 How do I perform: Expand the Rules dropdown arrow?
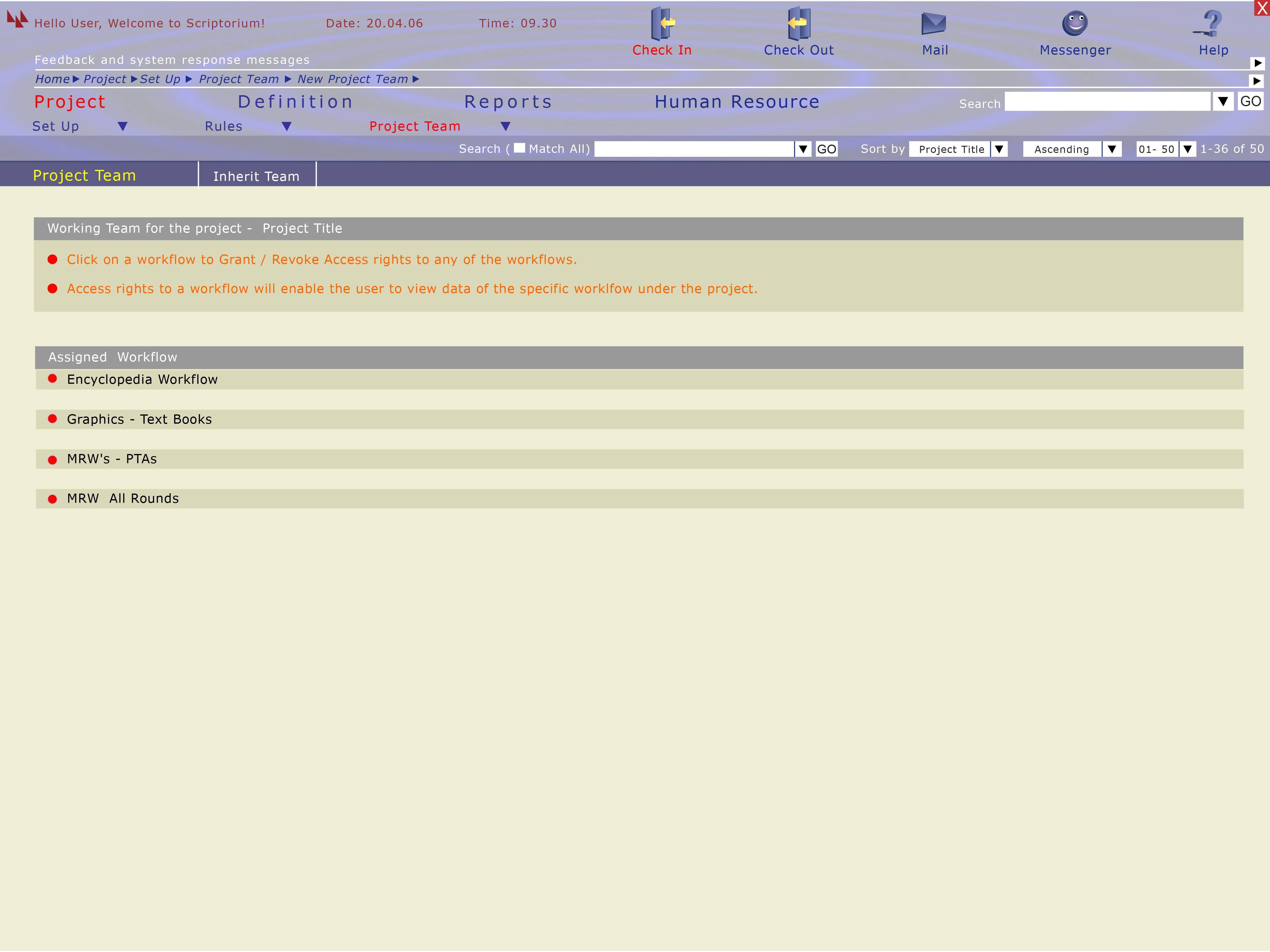(287, 126)
